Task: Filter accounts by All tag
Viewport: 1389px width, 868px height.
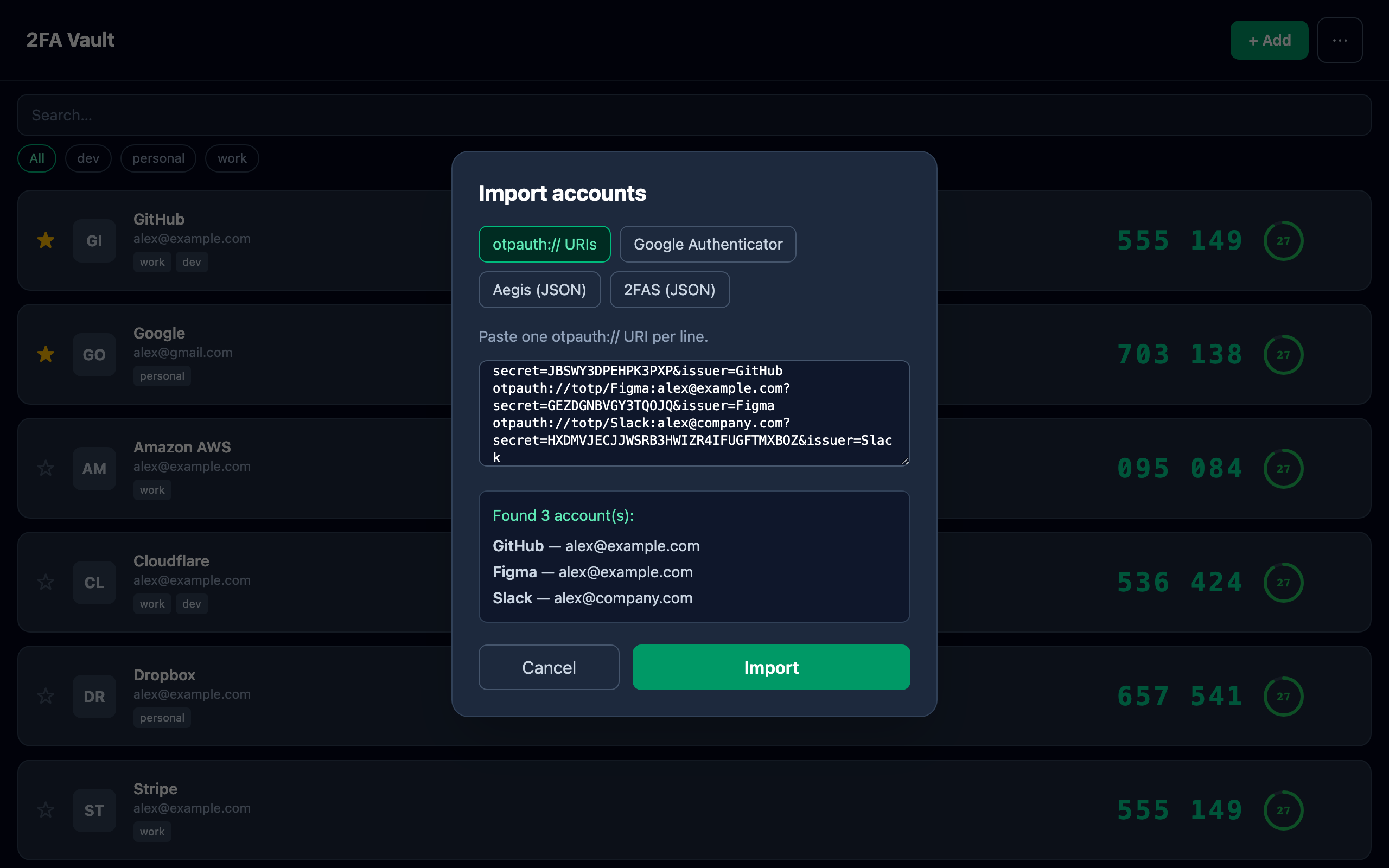Action: coord(37,158)
